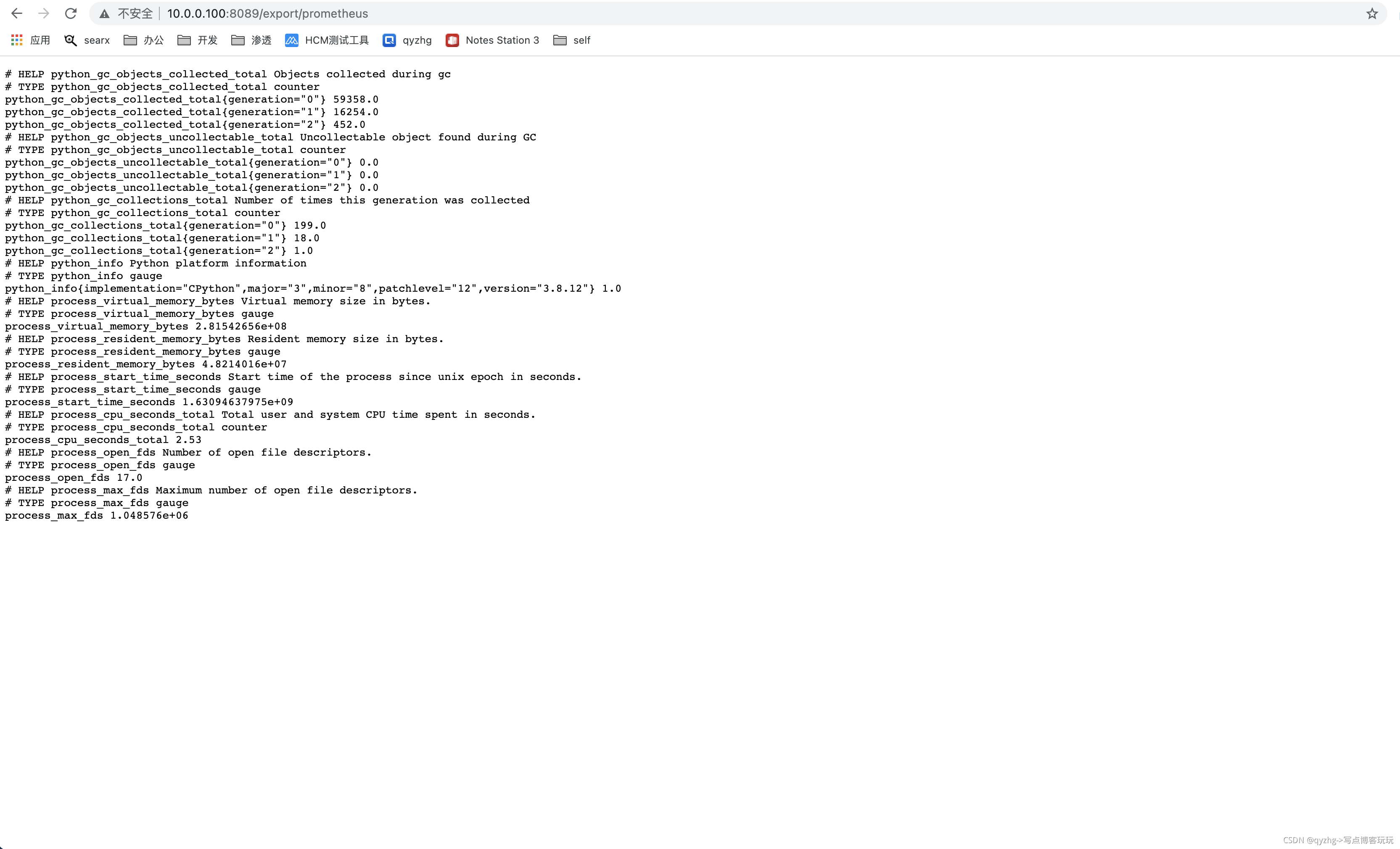Click the python_gc_collections_total generation="0" 199.0 line

tap(165, 225)
